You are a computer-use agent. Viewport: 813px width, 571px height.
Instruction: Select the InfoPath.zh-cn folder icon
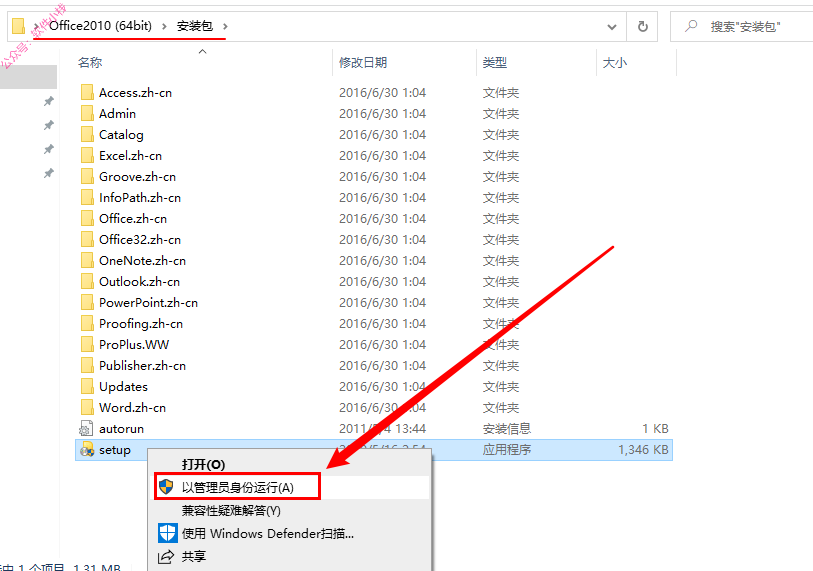tap(87, 198)
